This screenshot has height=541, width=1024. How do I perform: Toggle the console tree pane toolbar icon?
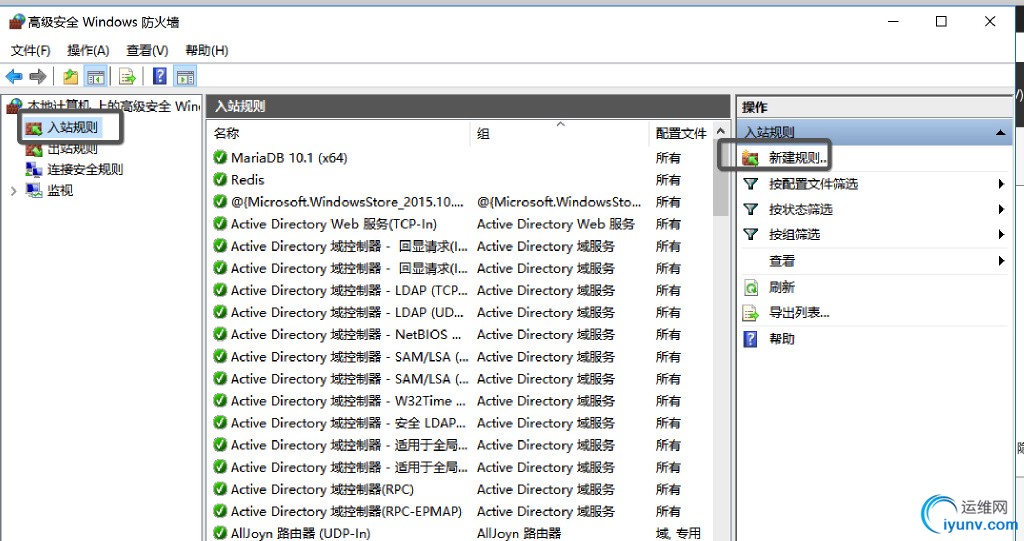click(96, 76)
